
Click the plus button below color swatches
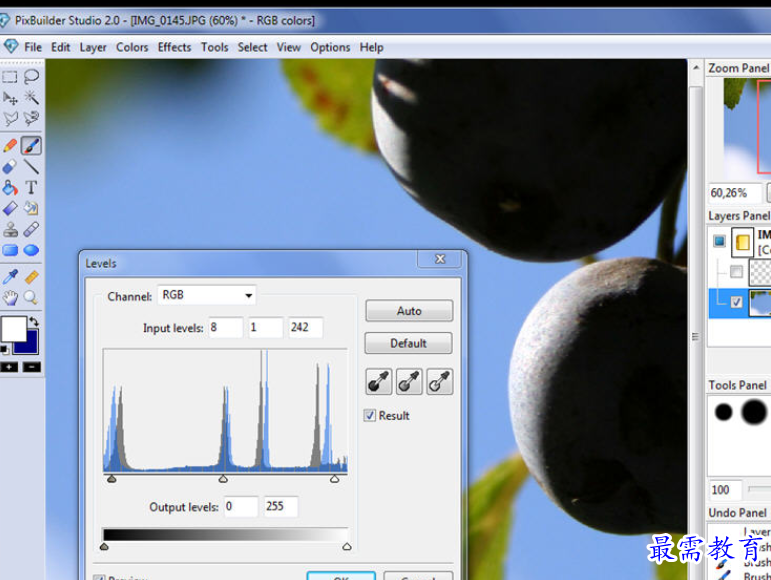coord(9,367)
